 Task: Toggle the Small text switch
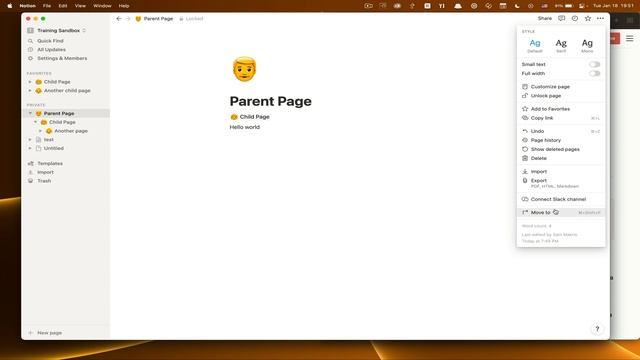click(x=594, y=64)
